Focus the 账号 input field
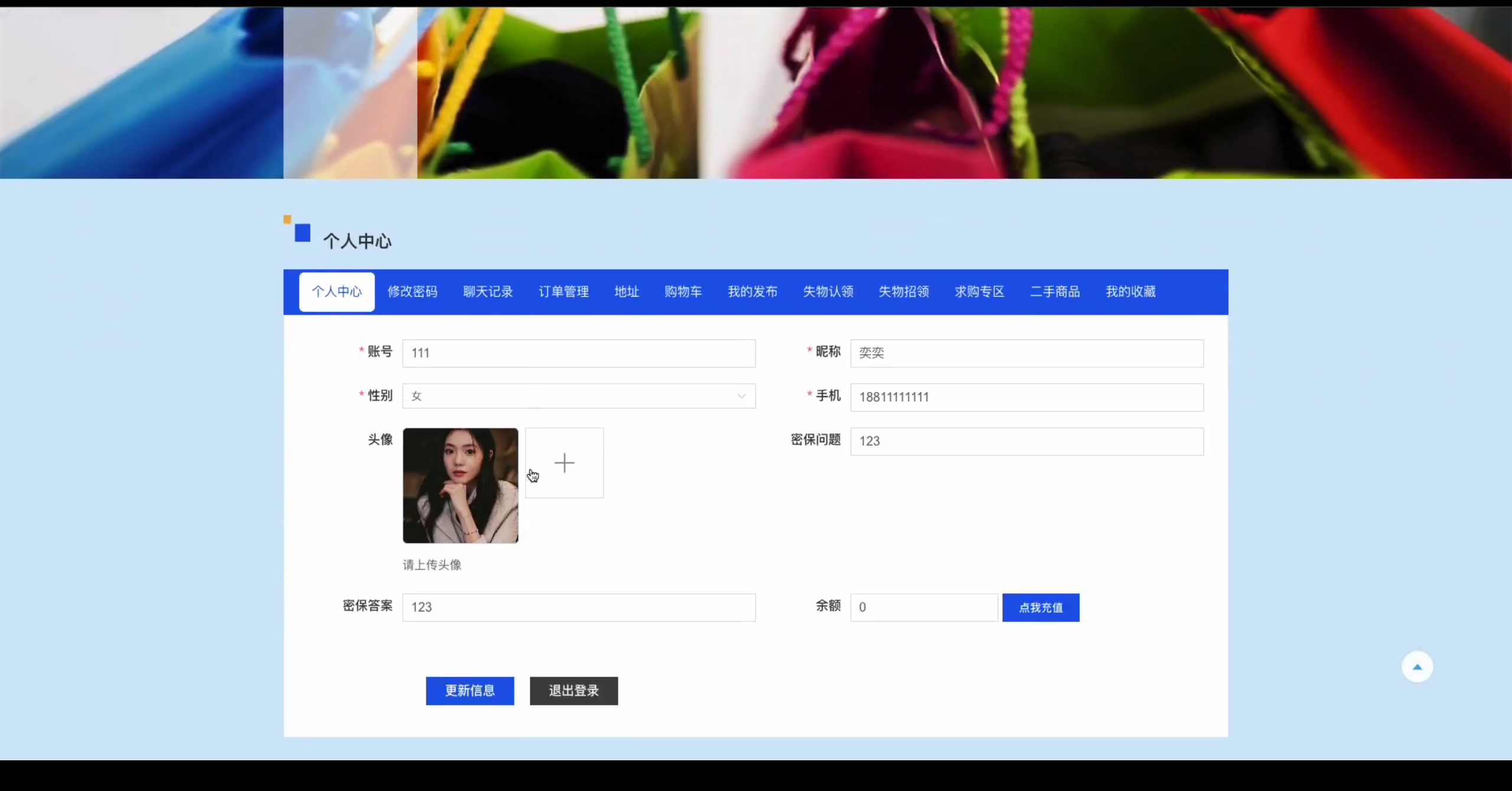The image size is (1512, 791). (579, 353)
